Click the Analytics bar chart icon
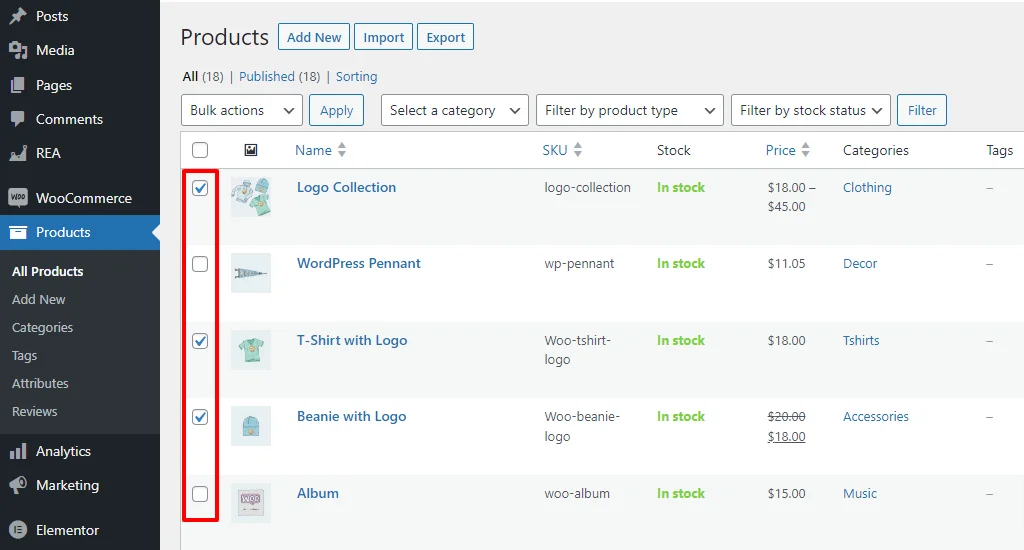This screenshot has width=1024, height=550. (18, 451)
